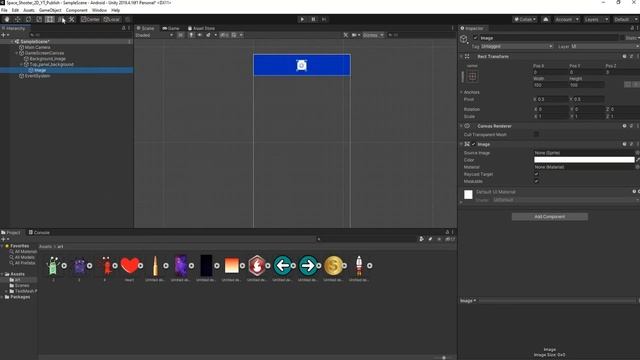The width and height of the screenshot is (640, 360).
Task: Select the Rotate tool in toolbar
Action: pyautogui.click(x=28, y=19)
